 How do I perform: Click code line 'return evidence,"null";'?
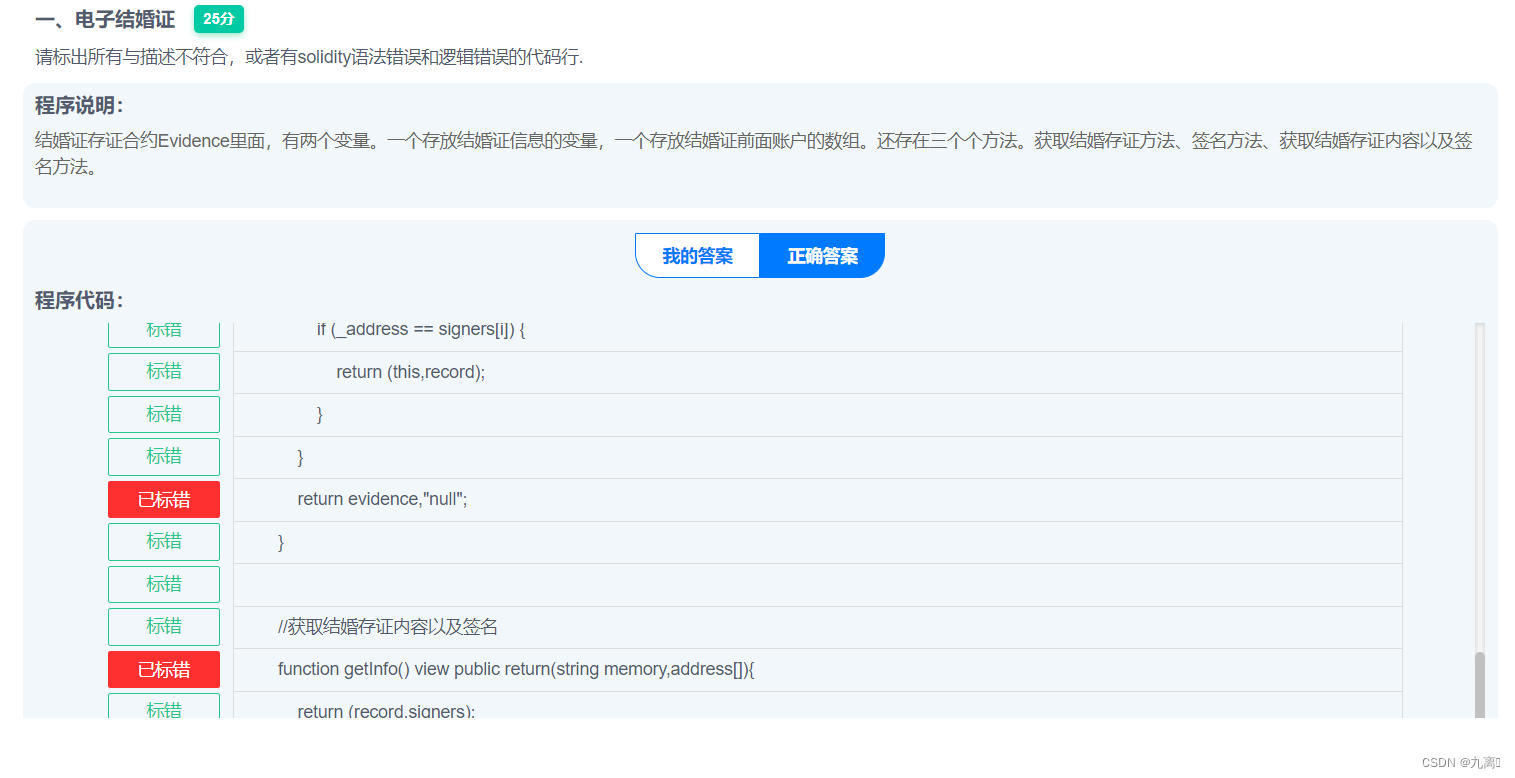click(818, 499)
